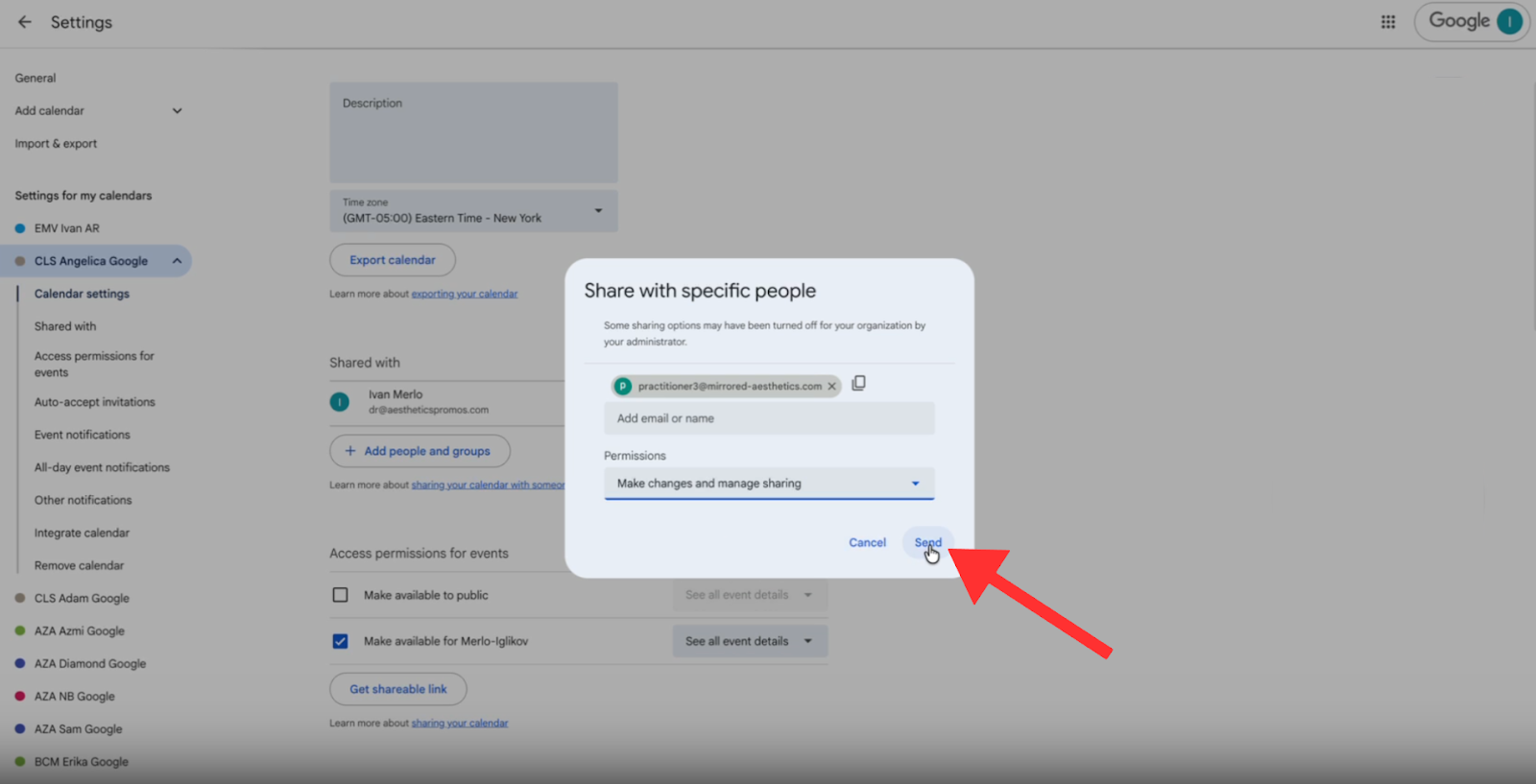The image size is (1536, 784).
Task: Open the Permissions dropdown in the dialog
Action: (x=769, y=484)
